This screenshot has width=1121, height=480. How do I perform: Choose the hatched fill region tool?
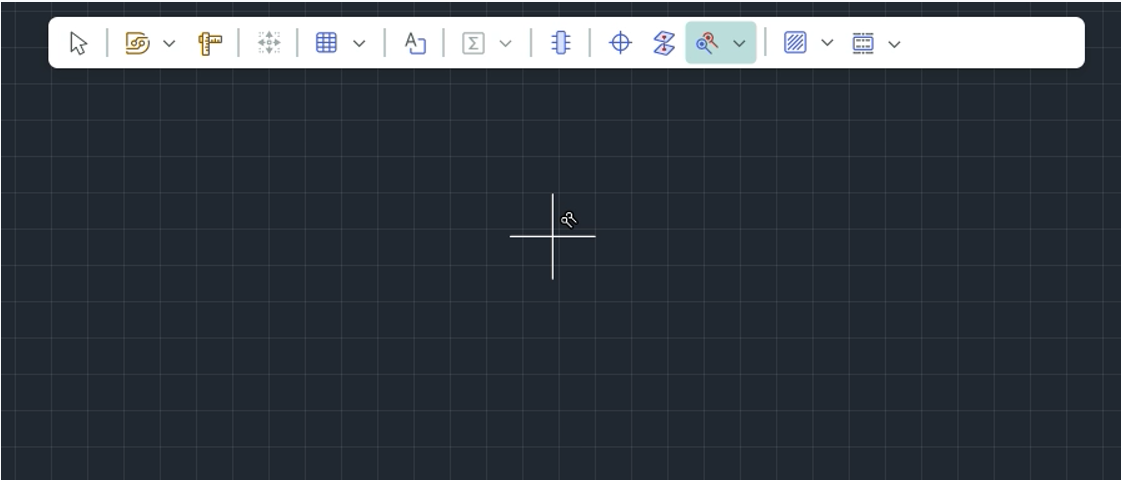point(795,43)
